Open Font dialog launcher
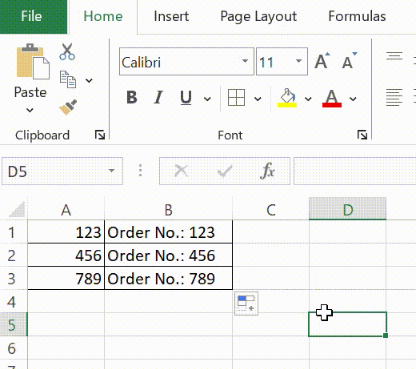This screenshot has width=416, height=369. tap(362, 135)
